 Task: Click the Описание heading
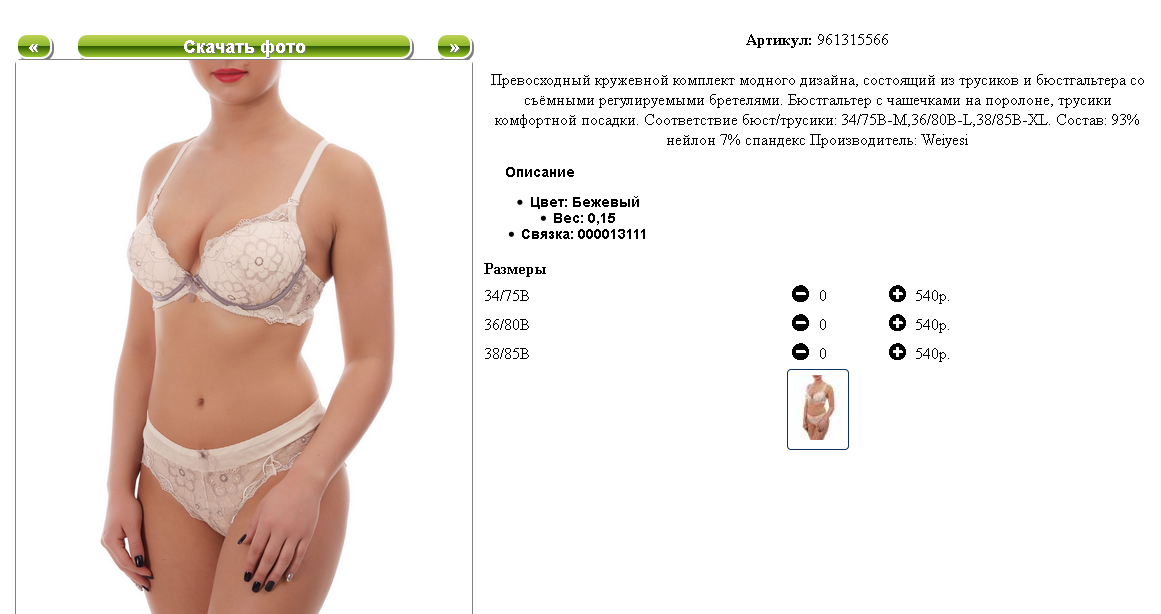(540, 173)
